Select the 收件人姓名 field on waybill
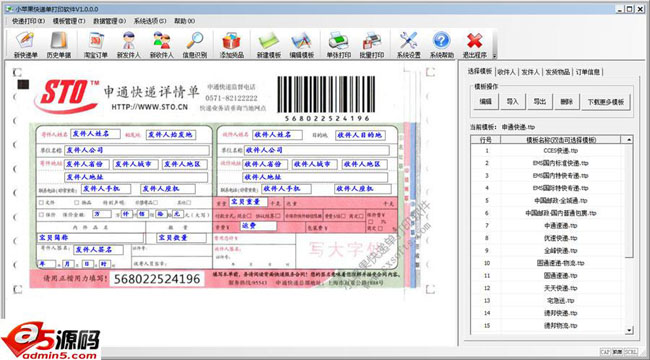 point(277,134)
